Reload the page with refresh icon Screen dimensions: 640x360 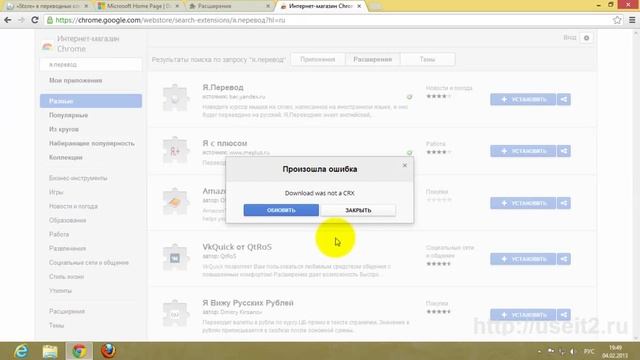[x=35, y=20]
